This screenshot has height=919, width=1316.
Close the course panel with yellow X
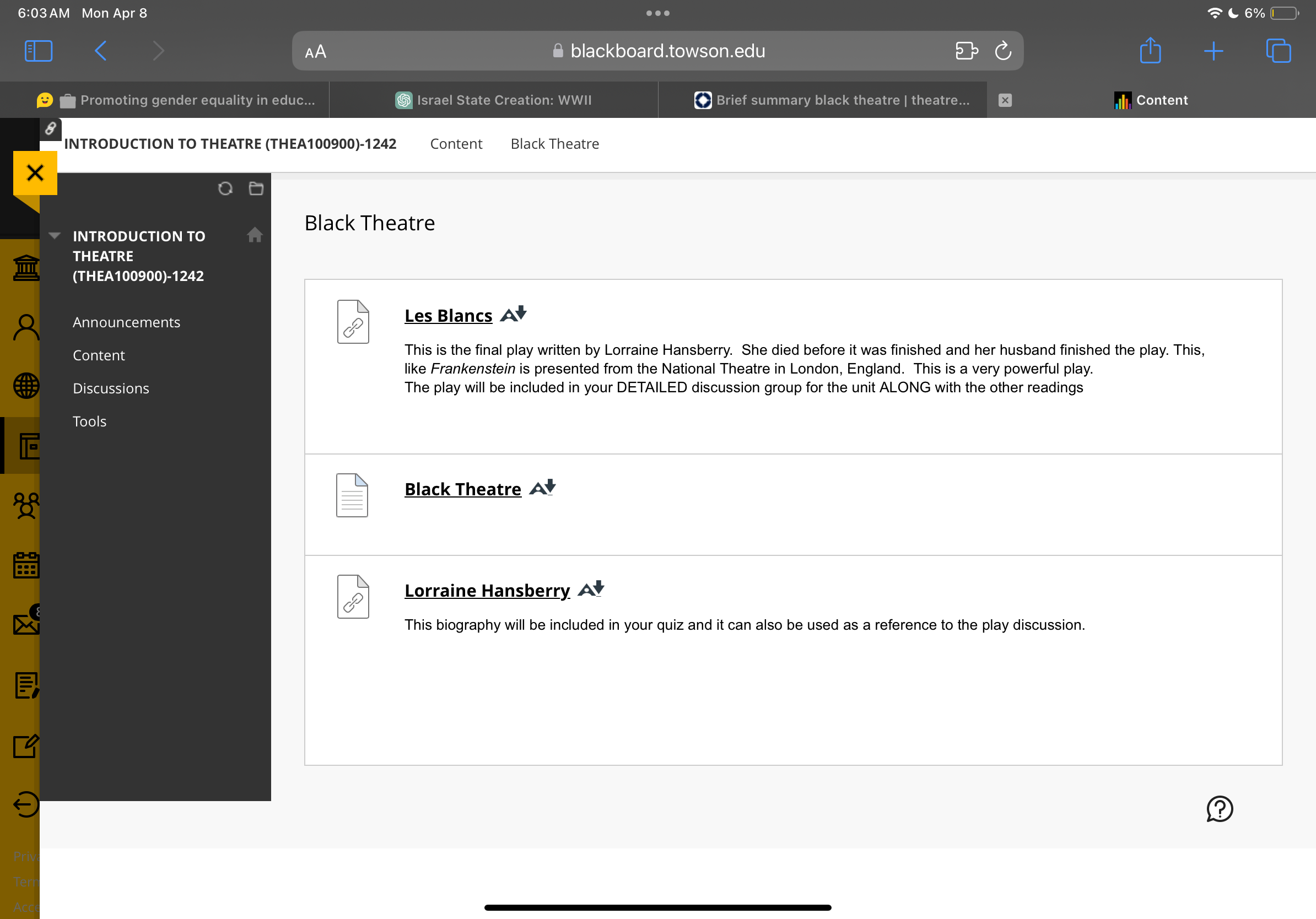[35, 172]
